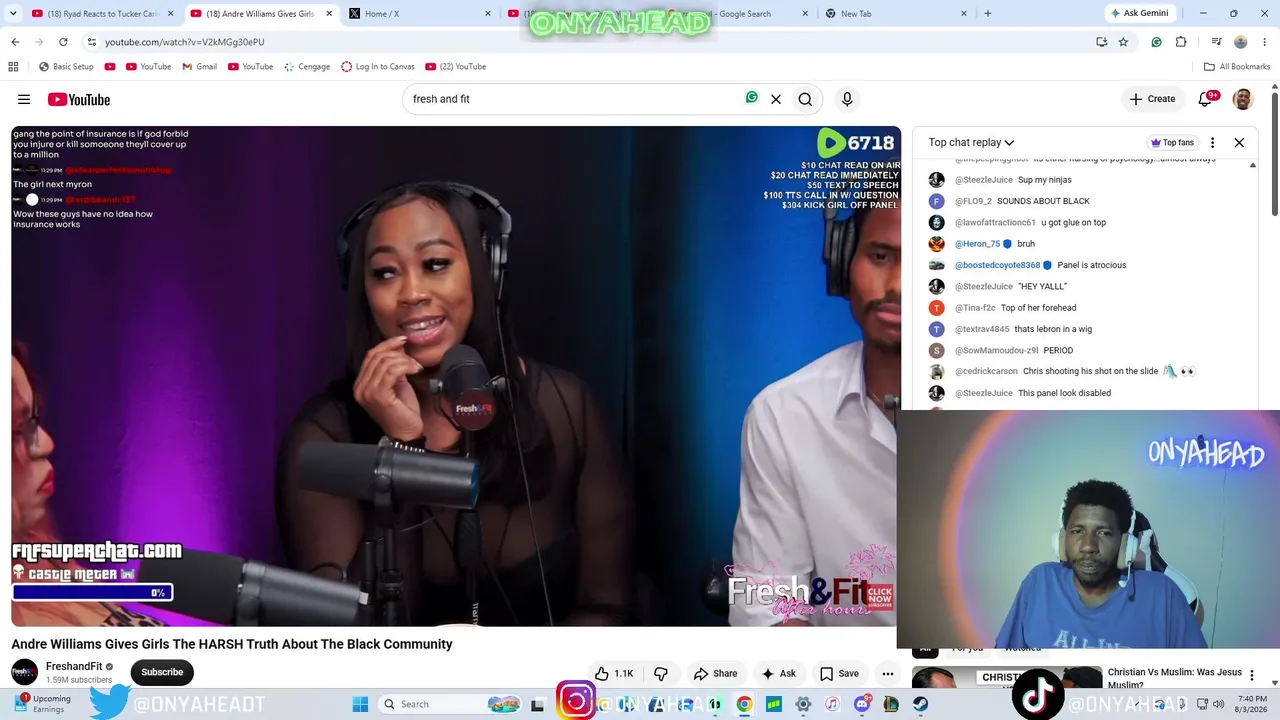Open the Gmail bookmark
The height and width of the screenshot is (720, 1280).
coord(199,67)
